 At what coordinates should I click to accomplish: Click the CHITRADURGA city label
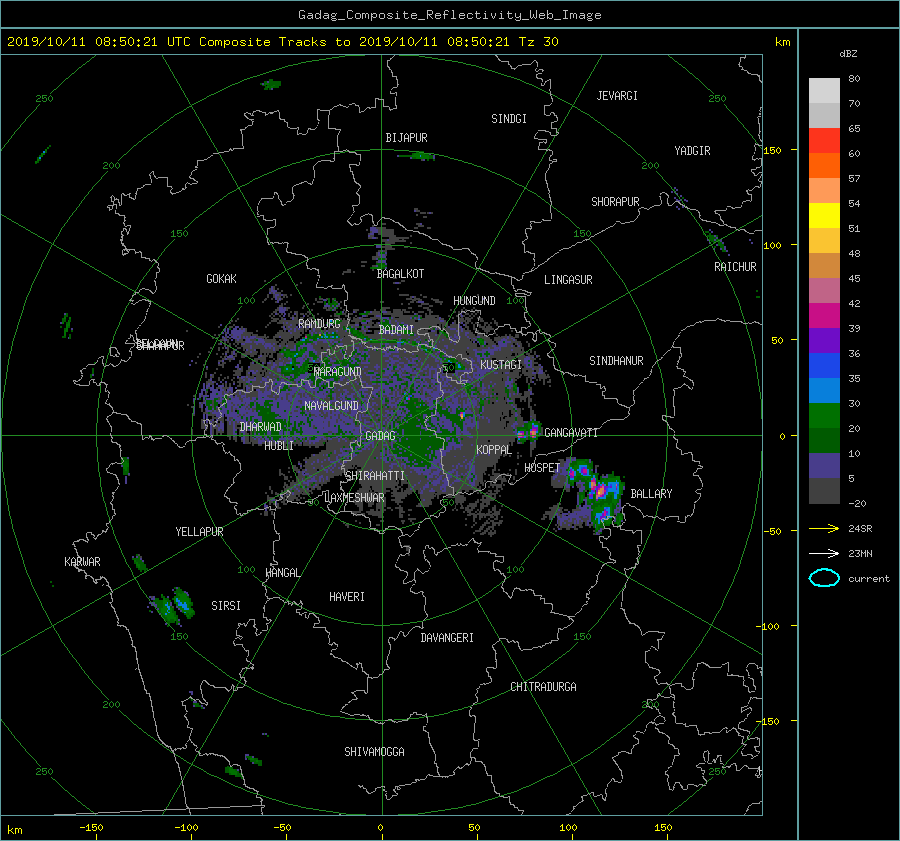(x=543, y=687)
